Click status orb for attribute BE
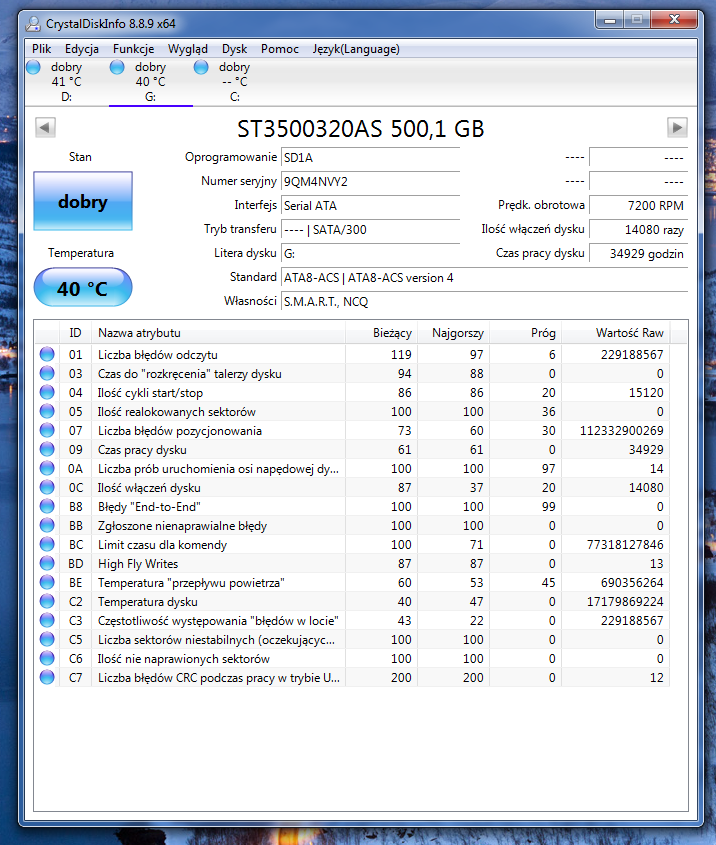 (x=47, y=582)
